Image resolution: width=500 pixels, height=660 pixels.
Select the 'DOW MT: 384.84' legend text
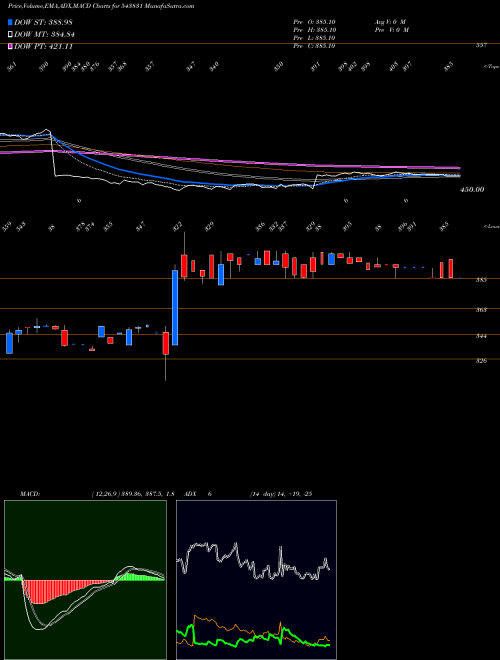pyautogui.click(x=45, y=34)
